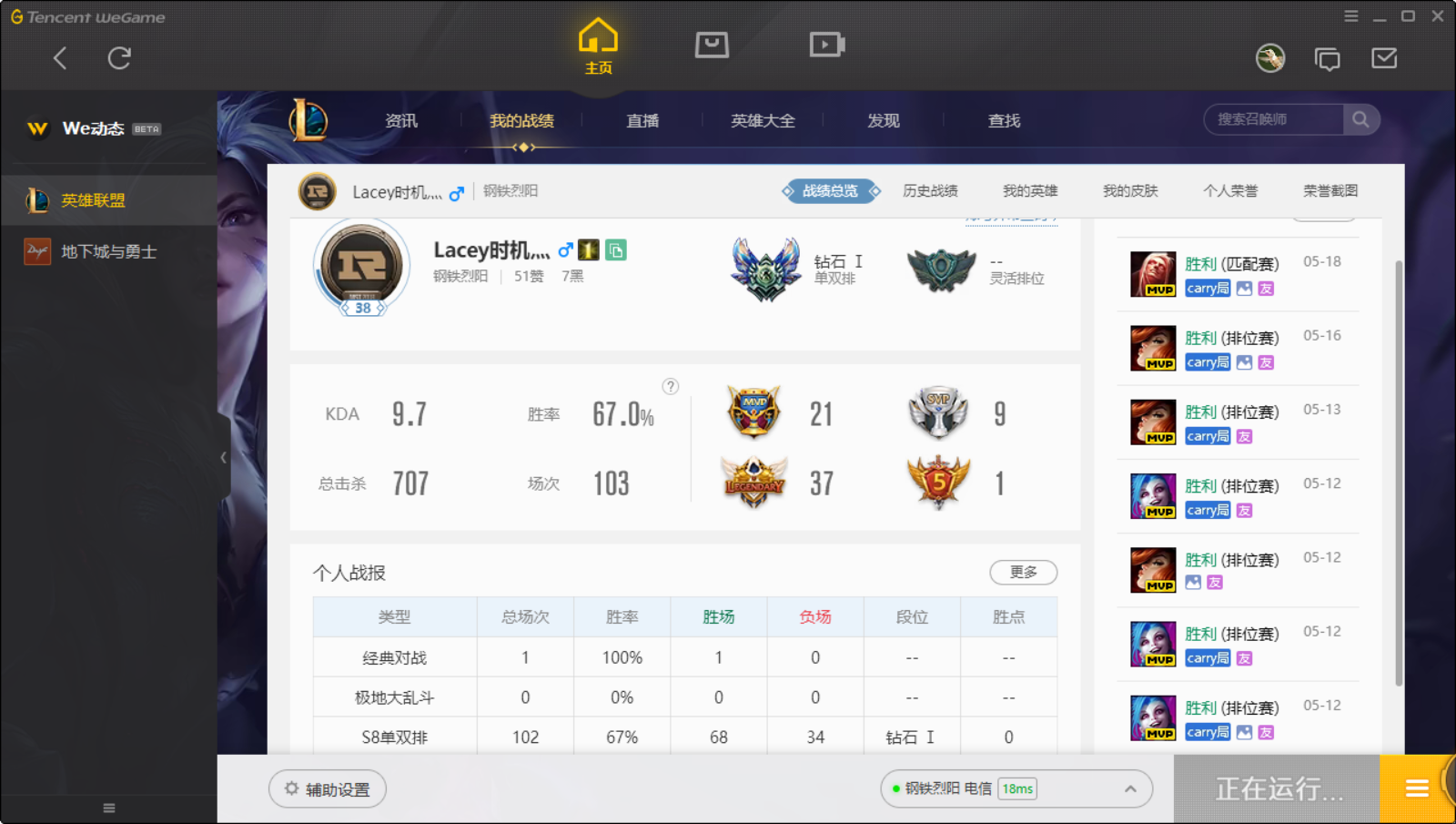1456x824 pixels.
Task: Go to the 主页 home icon
Action: (598, 46)
